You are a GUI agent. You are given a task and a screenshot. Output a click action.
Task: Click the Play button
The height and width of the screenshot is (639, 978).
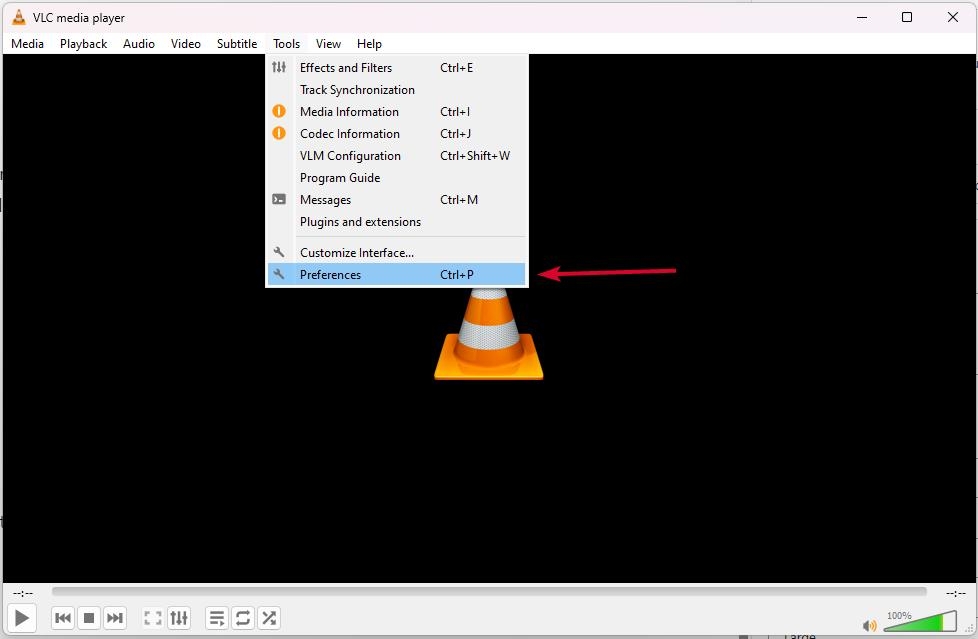(21, 618)
